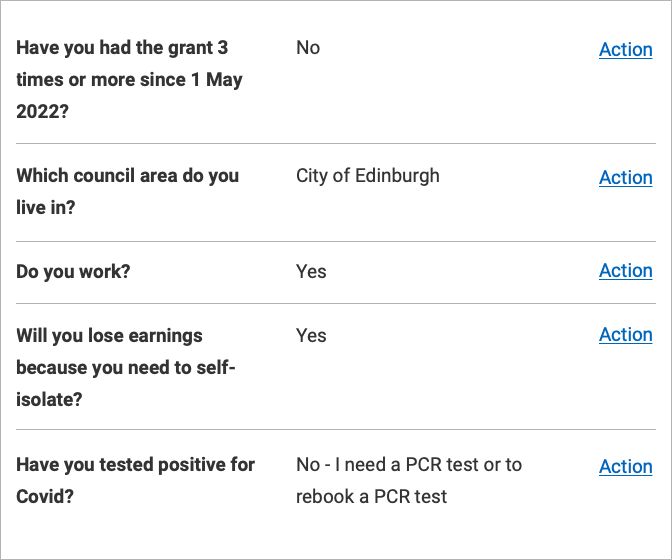672x560 pixels.
Task: Click the PCR test answer text
Action: (409, 481)
